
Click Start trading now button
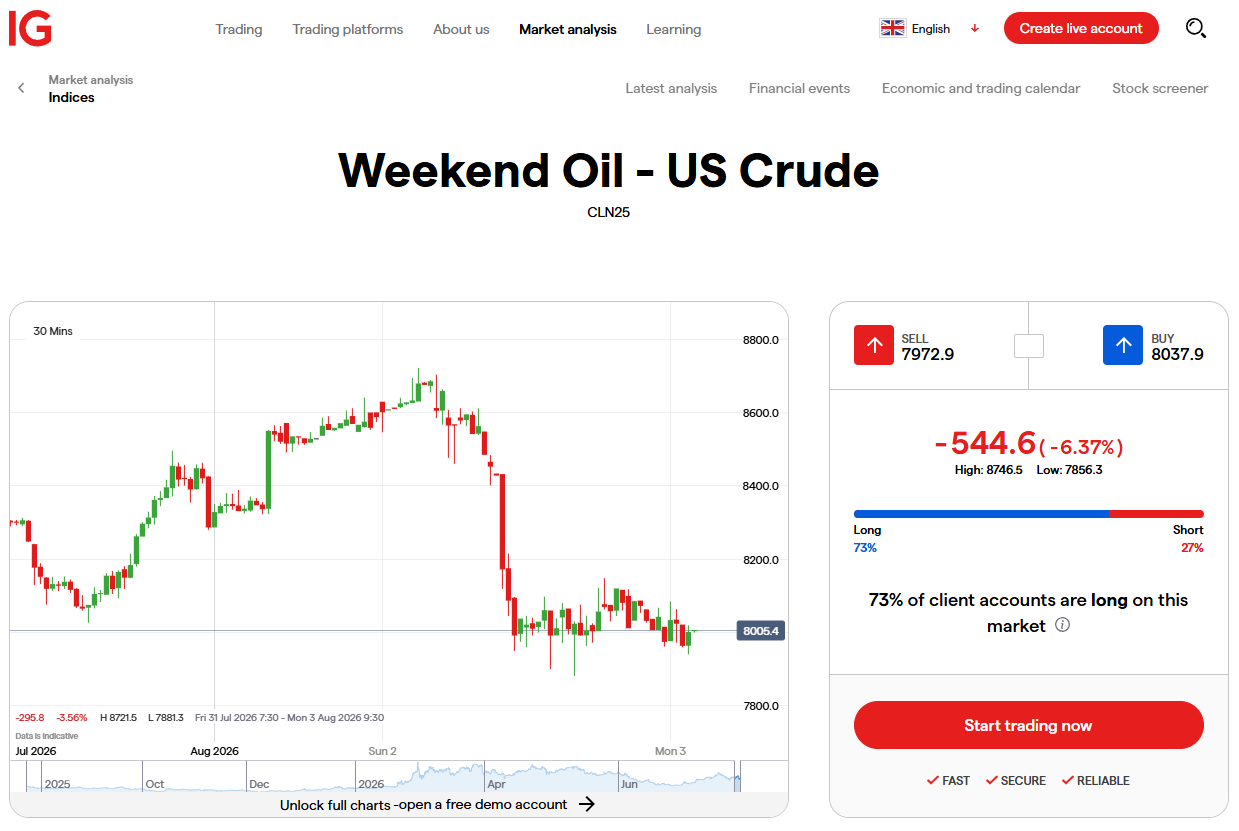[1028, 725]
